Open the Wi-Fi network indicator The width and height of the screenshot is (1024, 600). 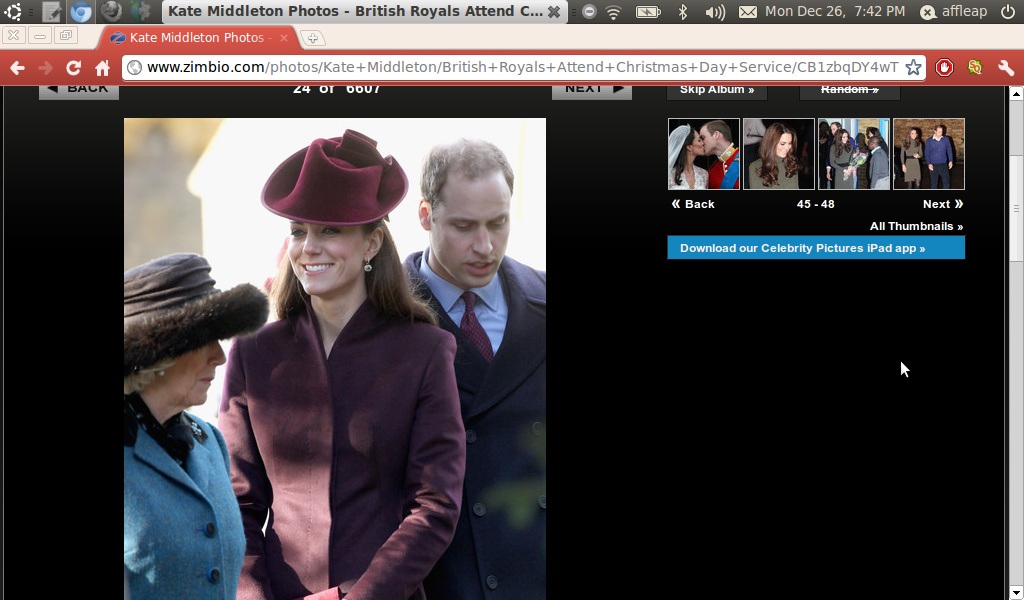[613, 12]
